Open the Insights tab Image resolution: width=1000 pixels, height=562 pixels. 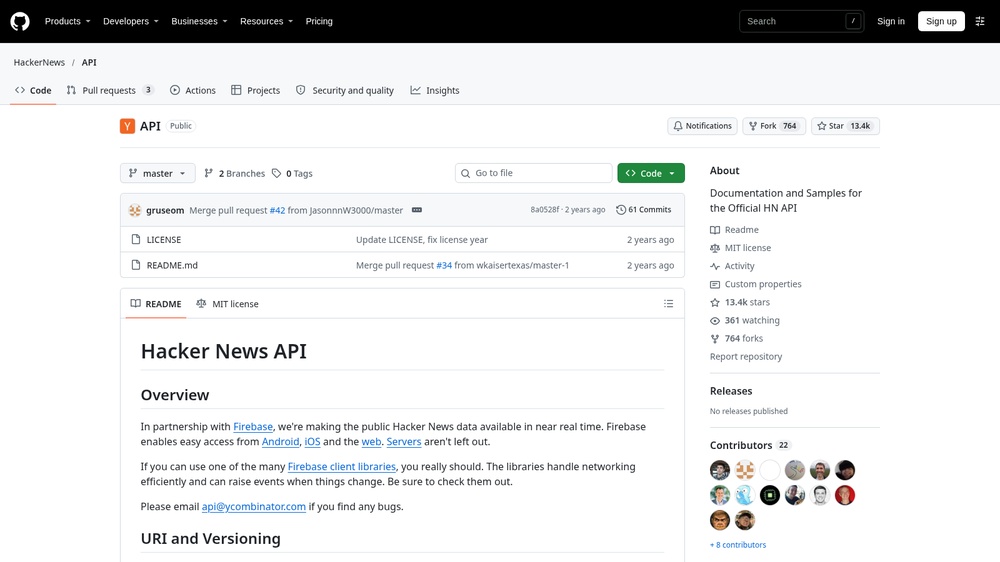coord(435,91)
